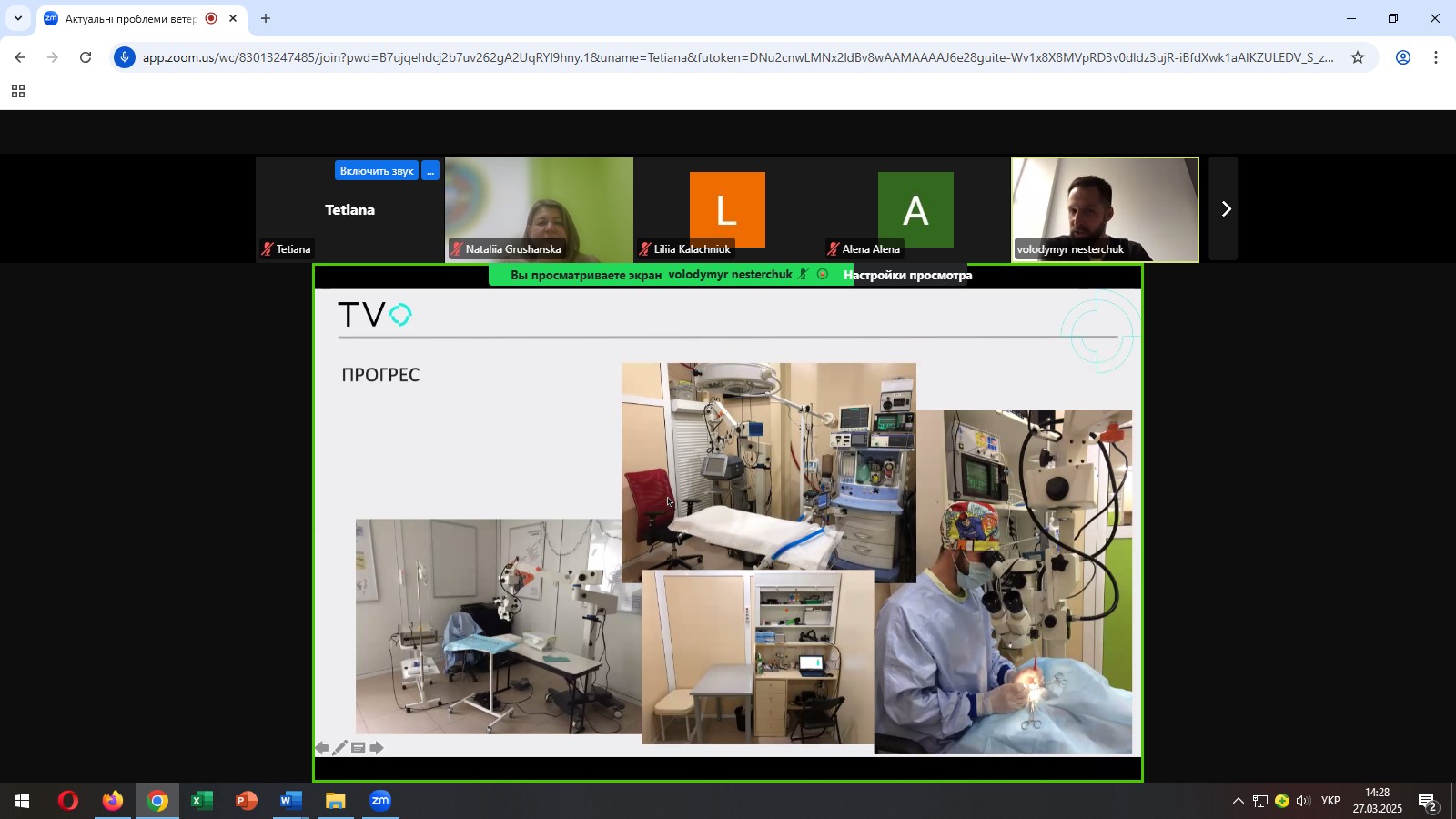
Task: Select Alena Alena's participant tile
Action: (x=915, y=209)
